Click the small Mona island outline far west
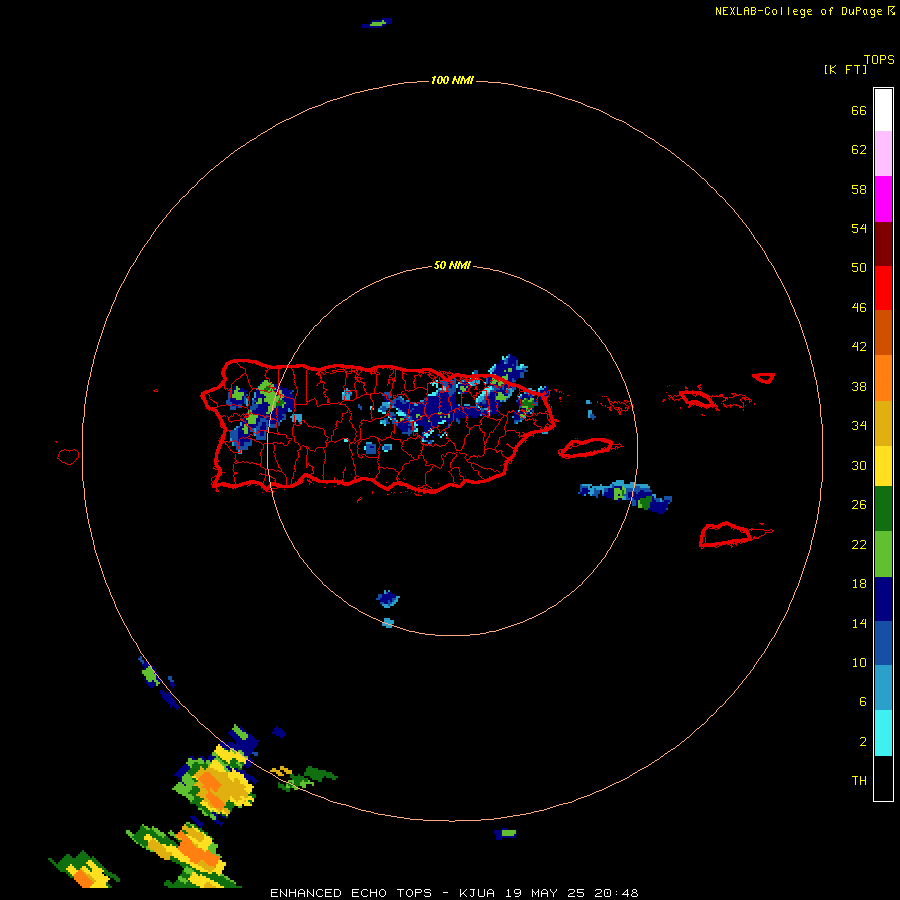900x900 pixels. (68, 456)
